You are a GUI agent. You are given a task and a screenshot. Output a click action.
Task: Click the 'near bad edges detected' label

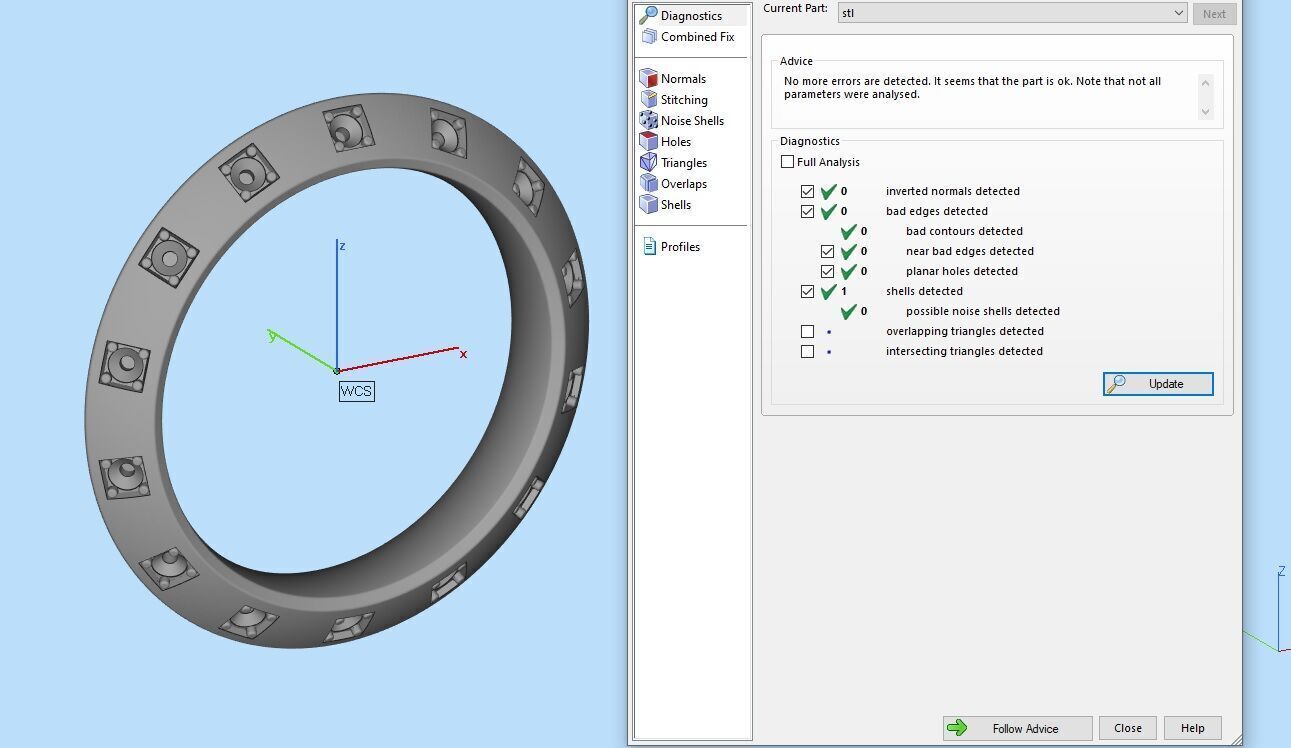(970, 251)
